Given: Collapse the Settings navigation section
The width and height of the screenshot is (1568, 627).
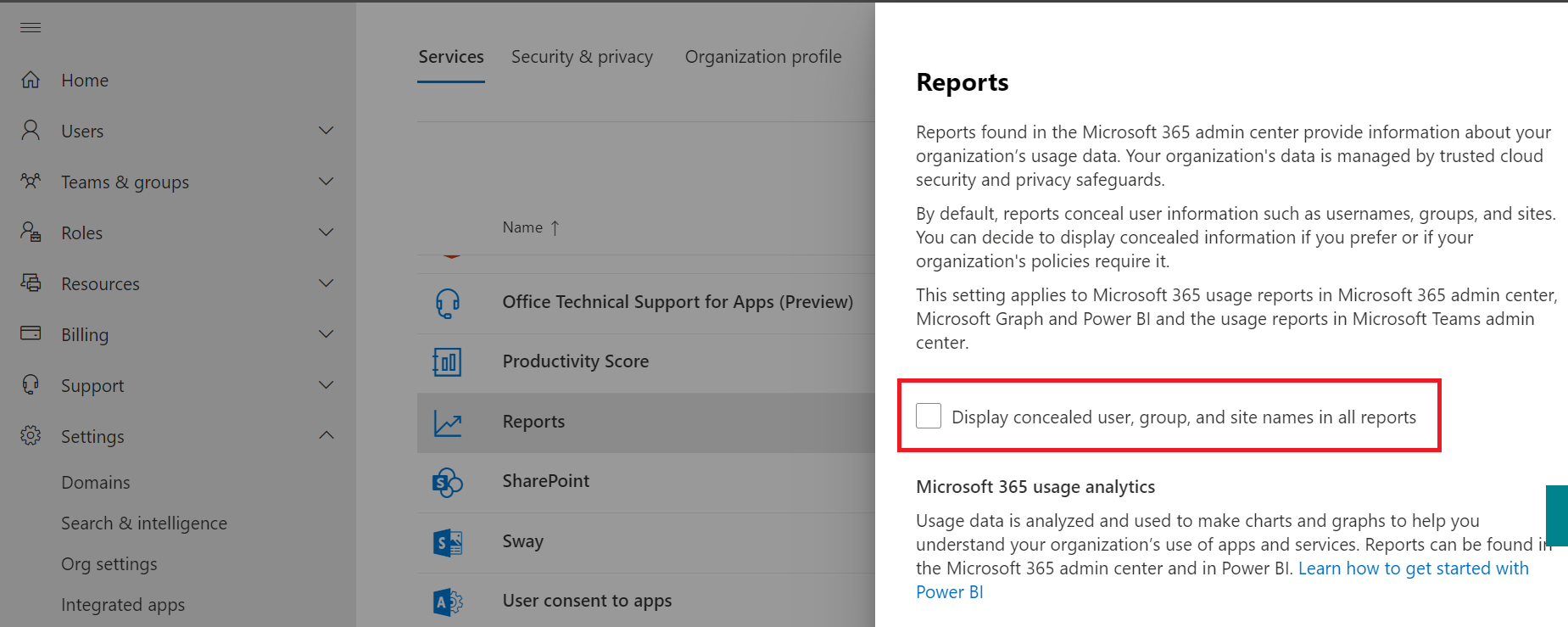Looking at the screenshot, I should (326, 435).
